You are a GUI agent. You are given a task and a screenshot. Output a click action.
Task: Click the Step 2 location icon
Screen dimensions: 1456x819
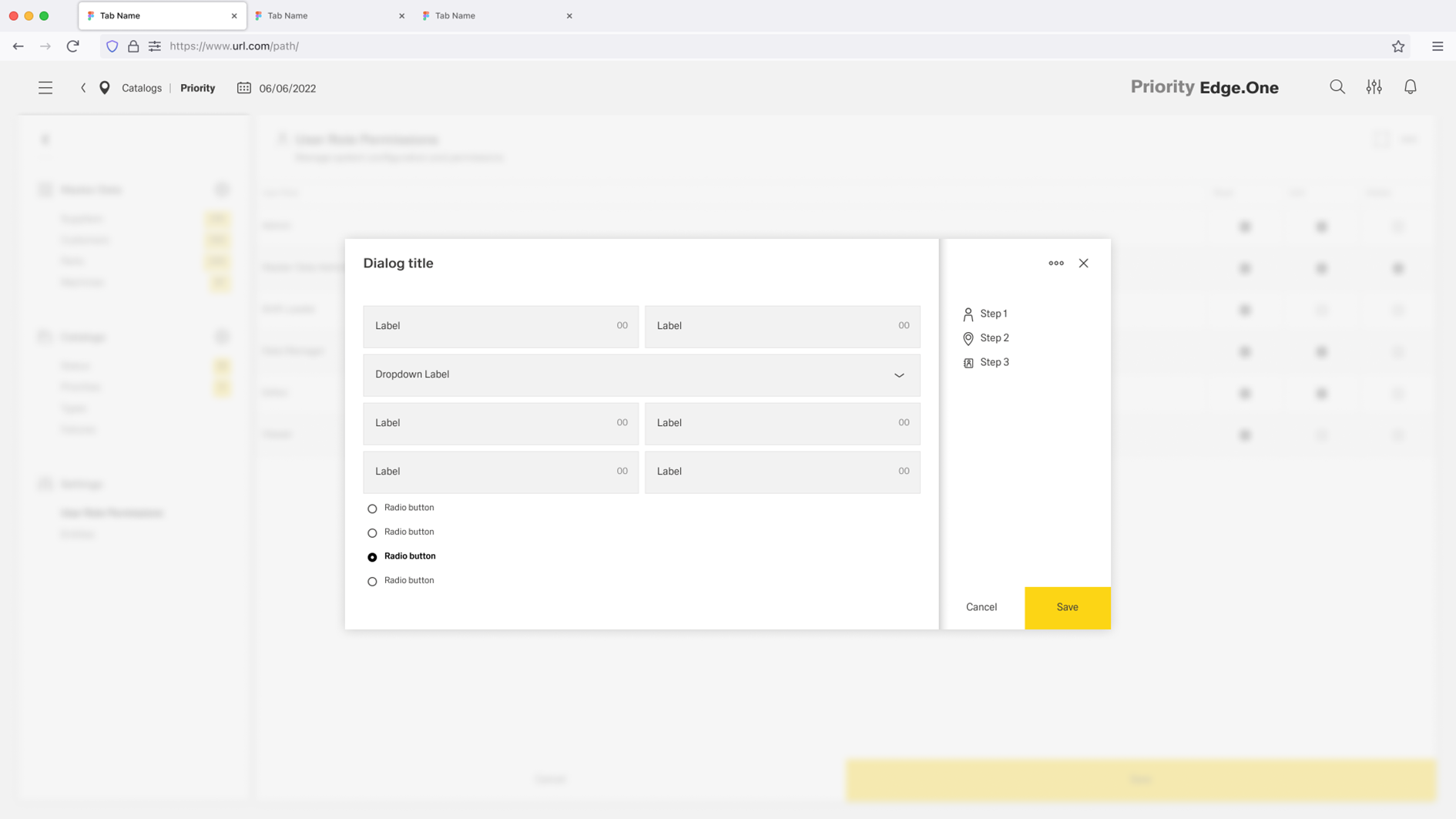968,337
